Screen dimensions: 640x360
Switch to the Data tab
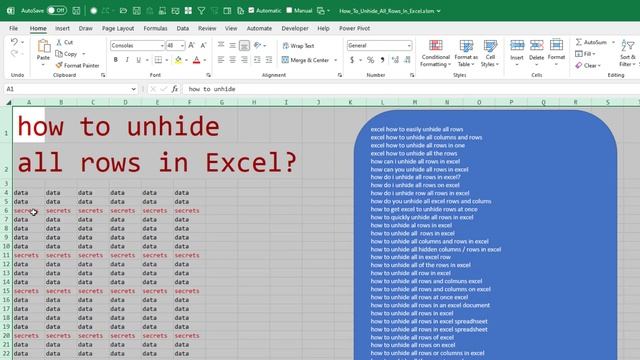[182, 28]
